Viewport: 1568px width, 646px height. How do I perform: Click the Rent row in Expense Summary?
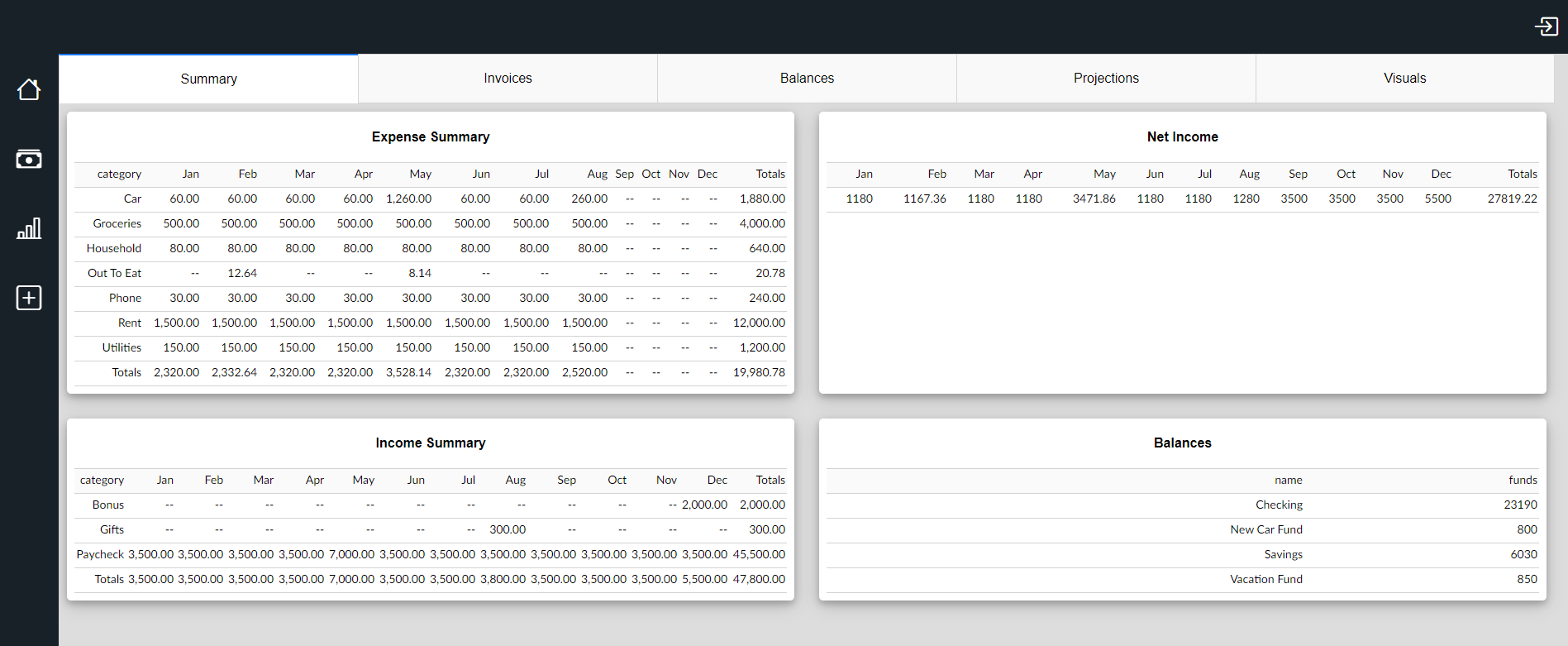(130, 323)
